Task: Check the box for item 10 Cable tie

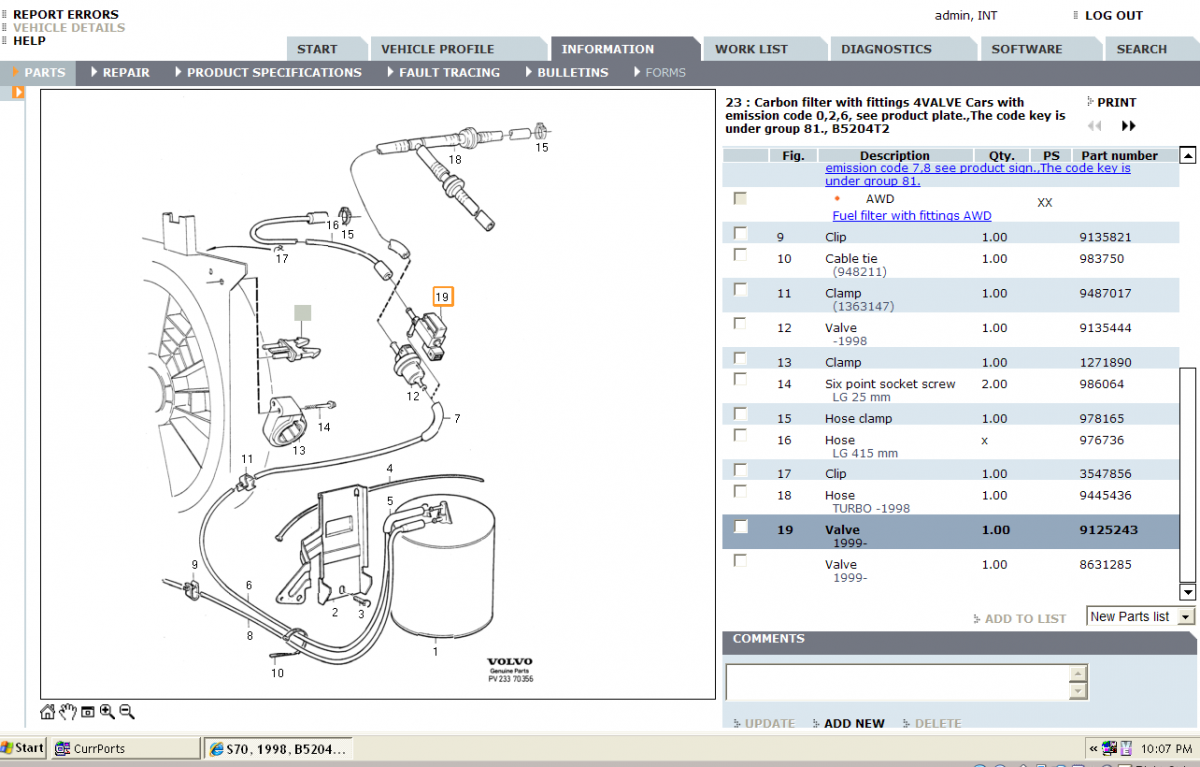Action: (740, 255)
